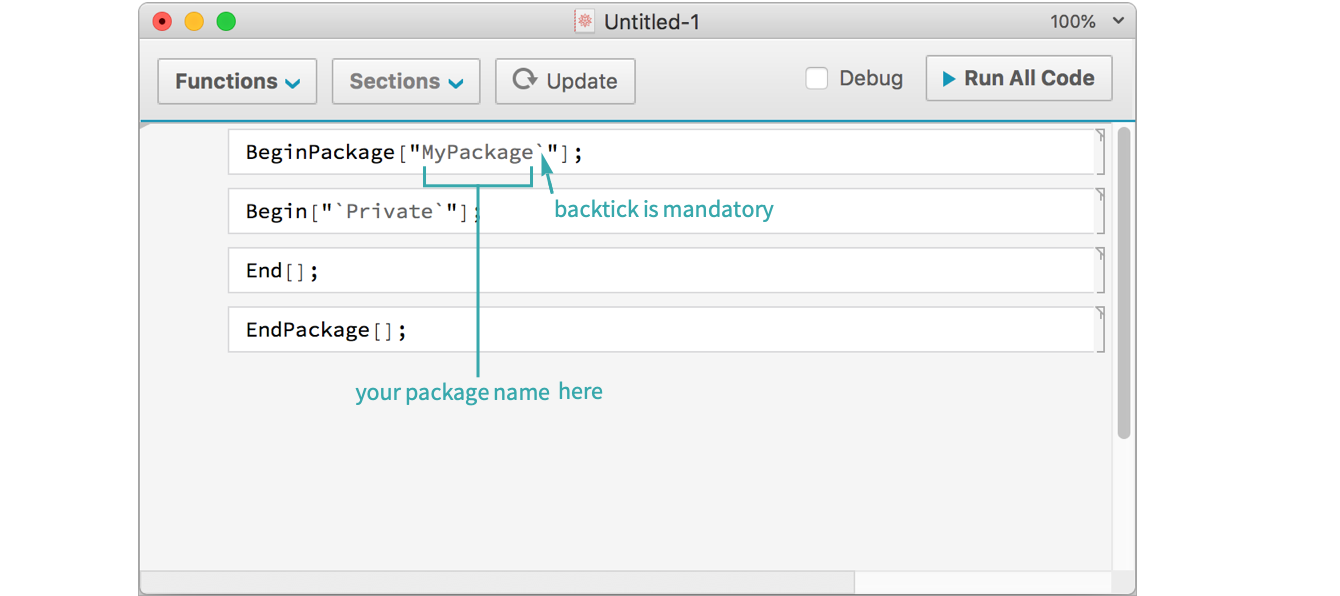The image size is (1340, 596).
Task: Place cursor in BeginPackage code cell
Action: [800, 152]
